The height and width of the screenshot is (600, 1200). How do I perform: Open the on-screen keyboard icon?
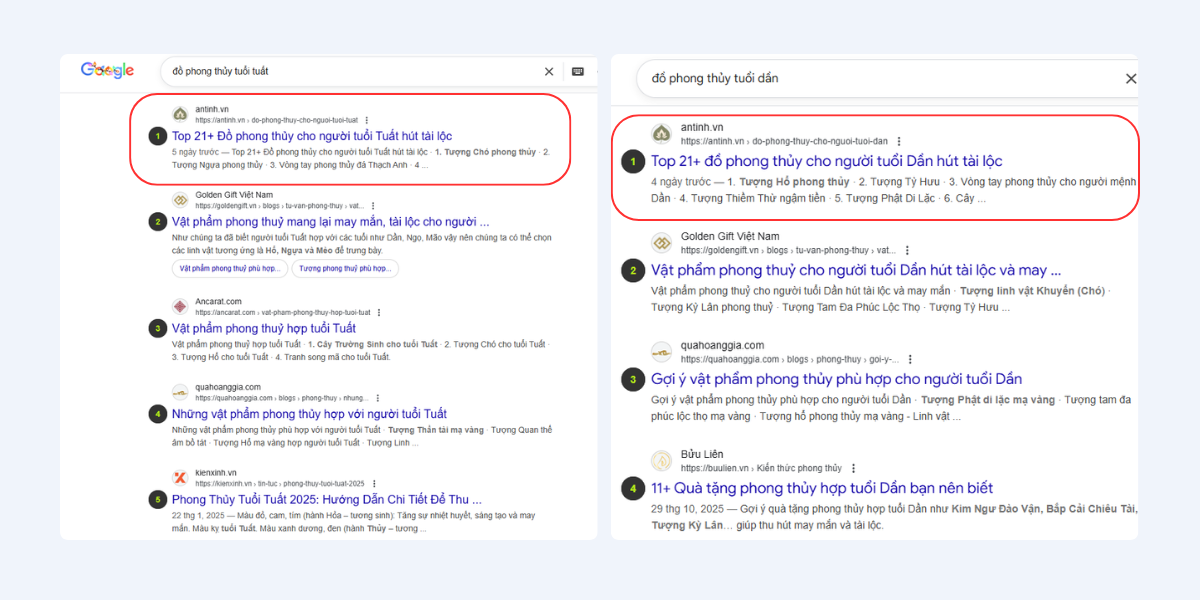[578, 71]
